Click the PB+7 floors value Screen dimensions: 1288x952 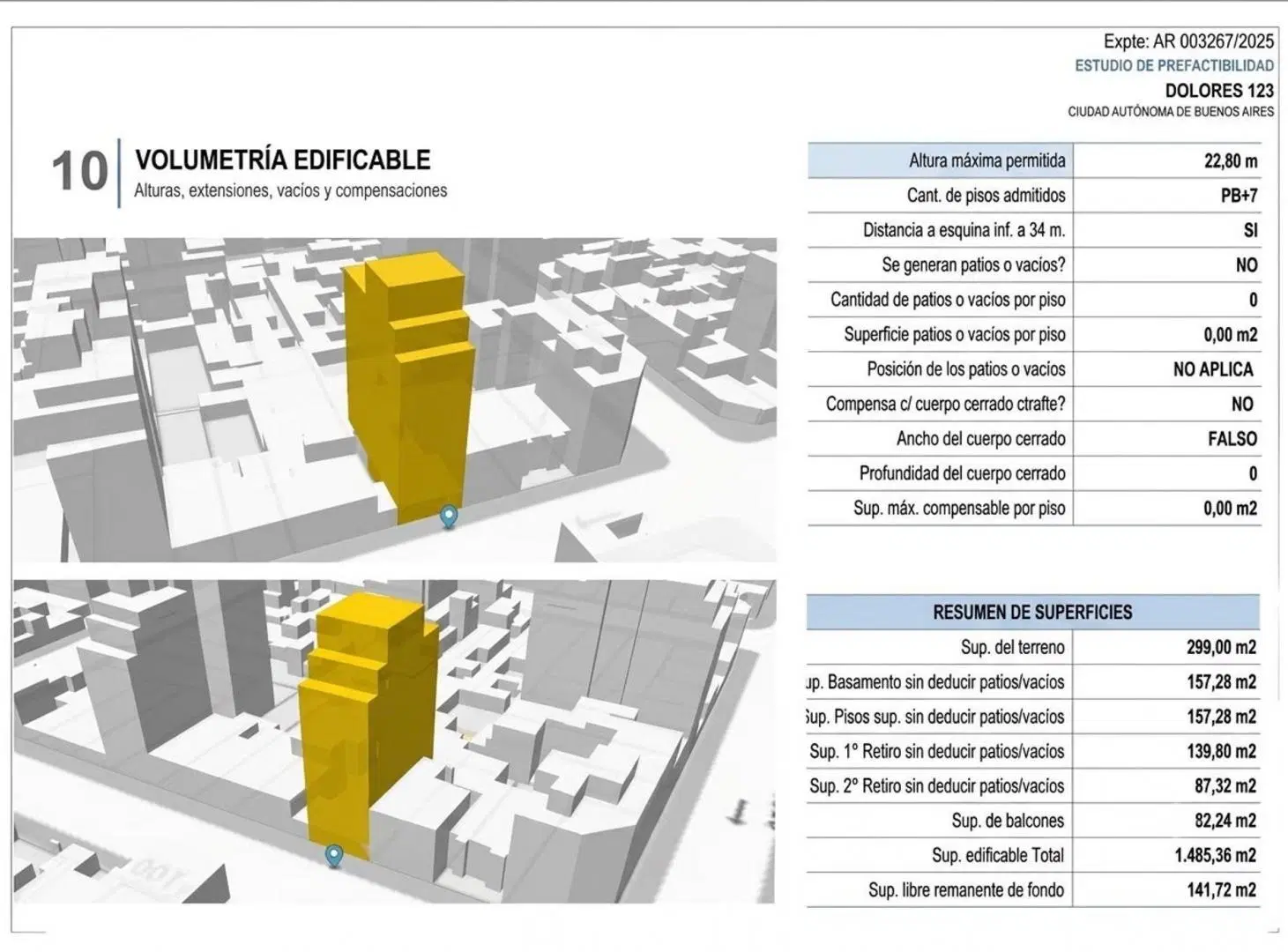pos(1239,196)
